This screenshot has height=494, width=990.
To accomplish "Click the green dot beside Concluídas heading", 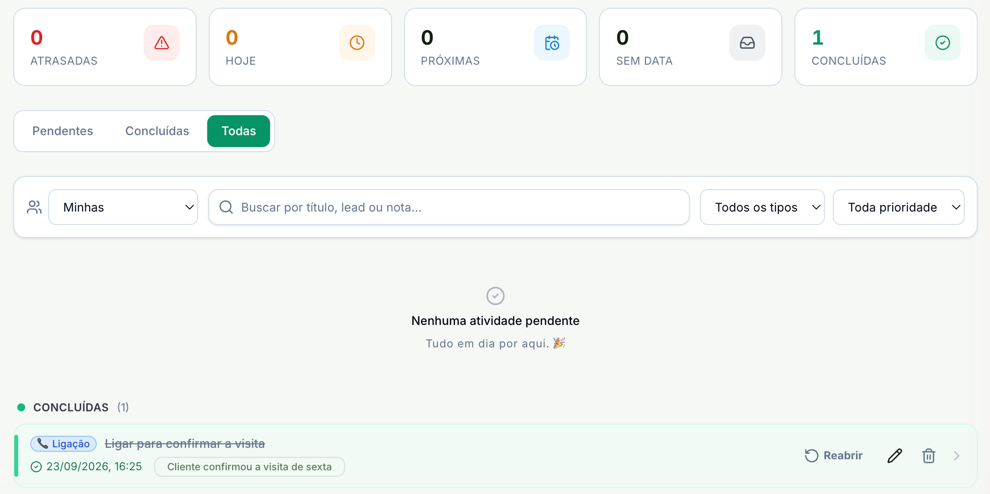I will 21,407.
